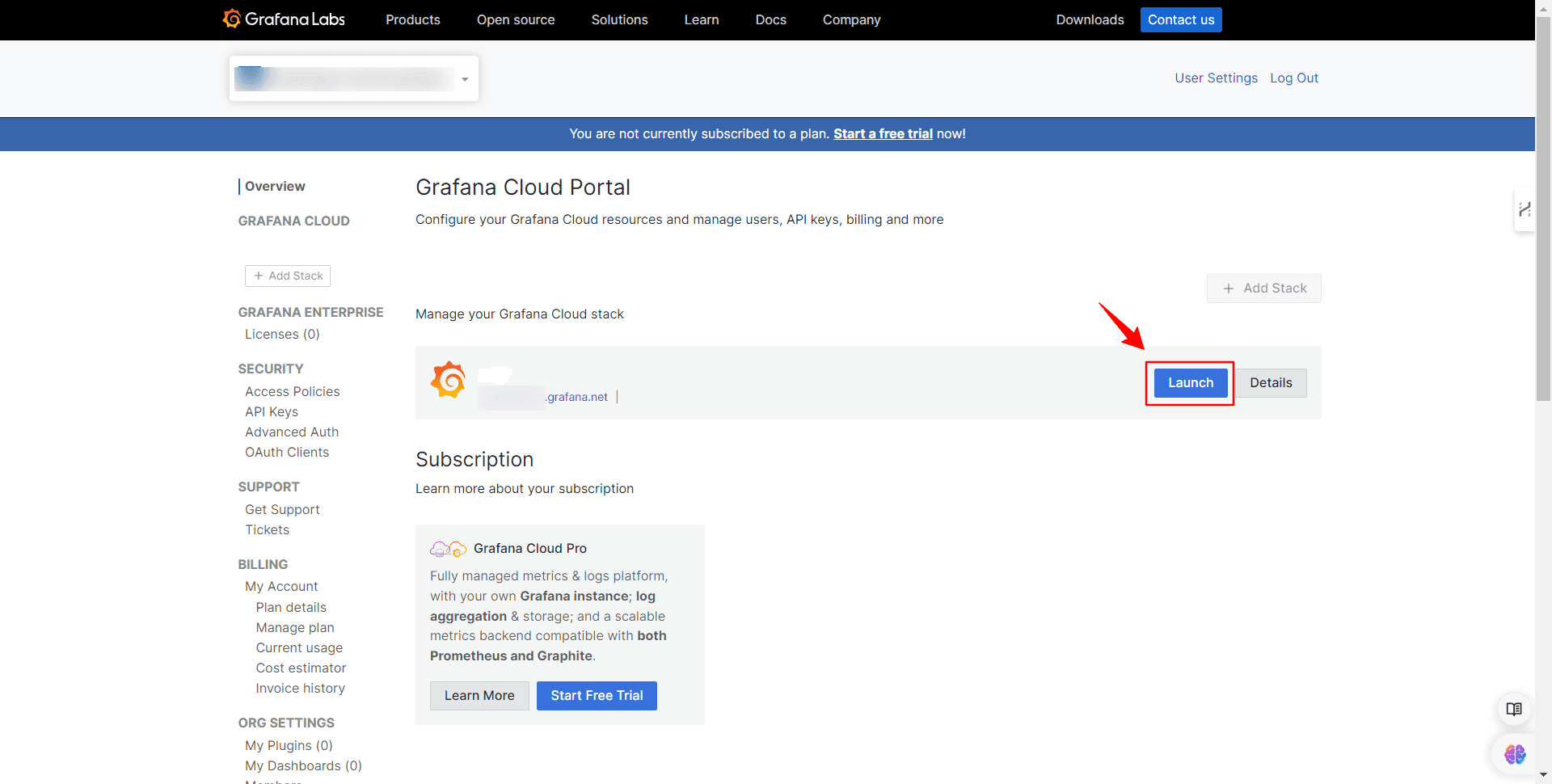
Task: Click the main Add Stack button
Action: pyautogui.click(x=1264, y=289)
